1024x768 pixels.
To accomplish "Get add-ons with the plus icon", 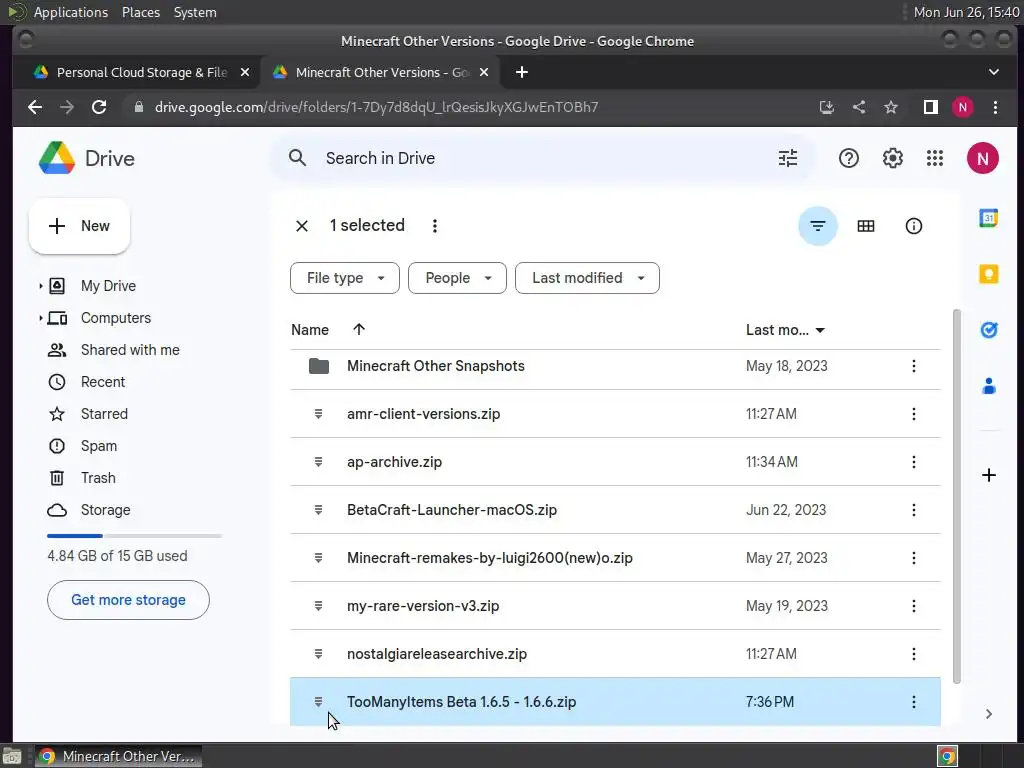I will [x=989, y=475].
